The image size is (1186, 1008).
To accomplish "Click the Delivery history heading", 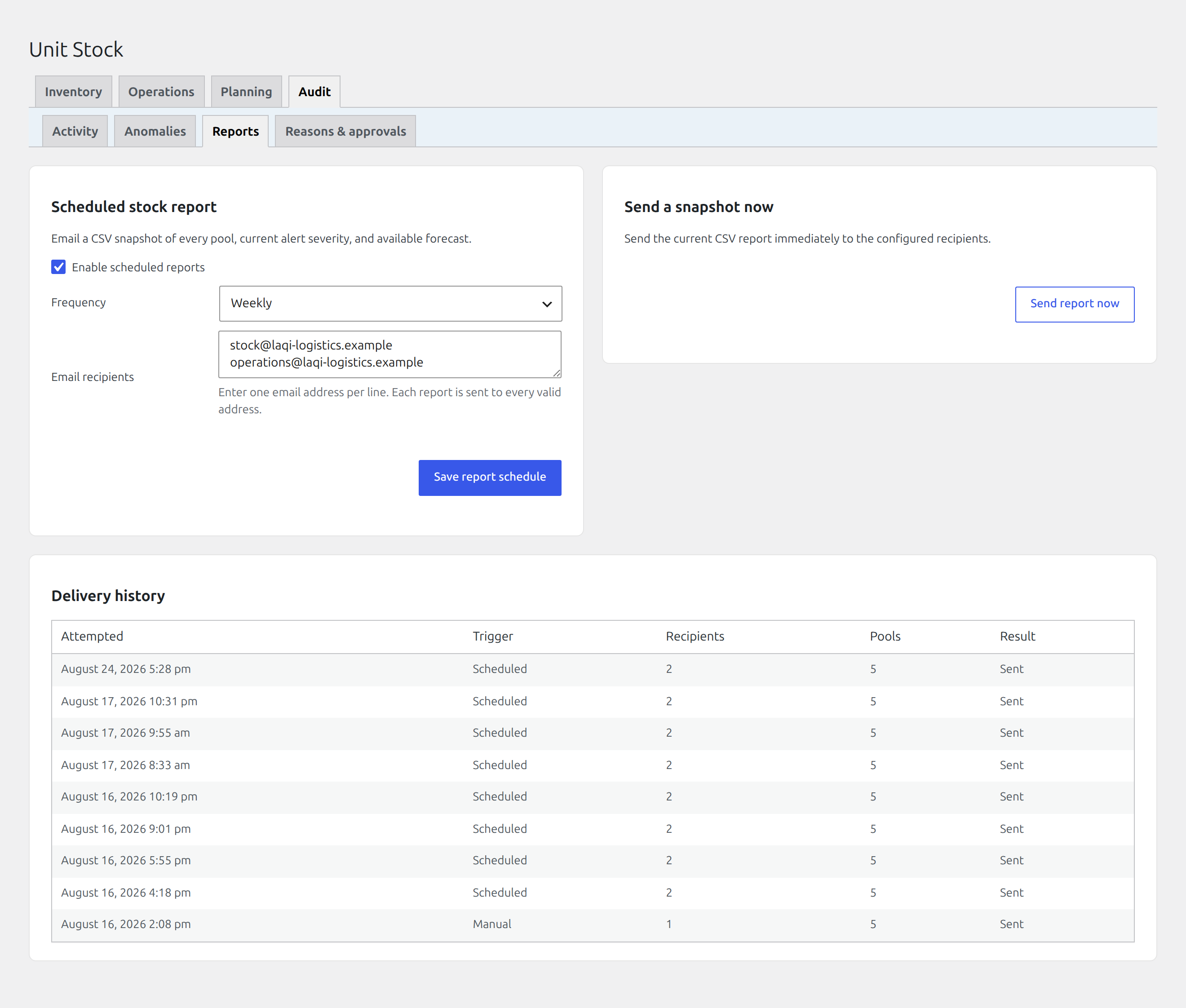I will [108, 596].
